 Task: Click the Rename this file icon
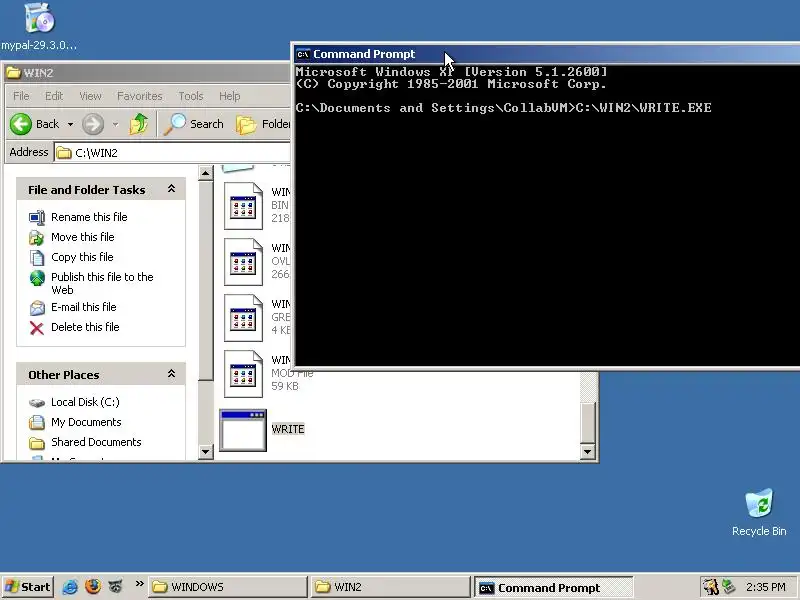pos(37,217)
